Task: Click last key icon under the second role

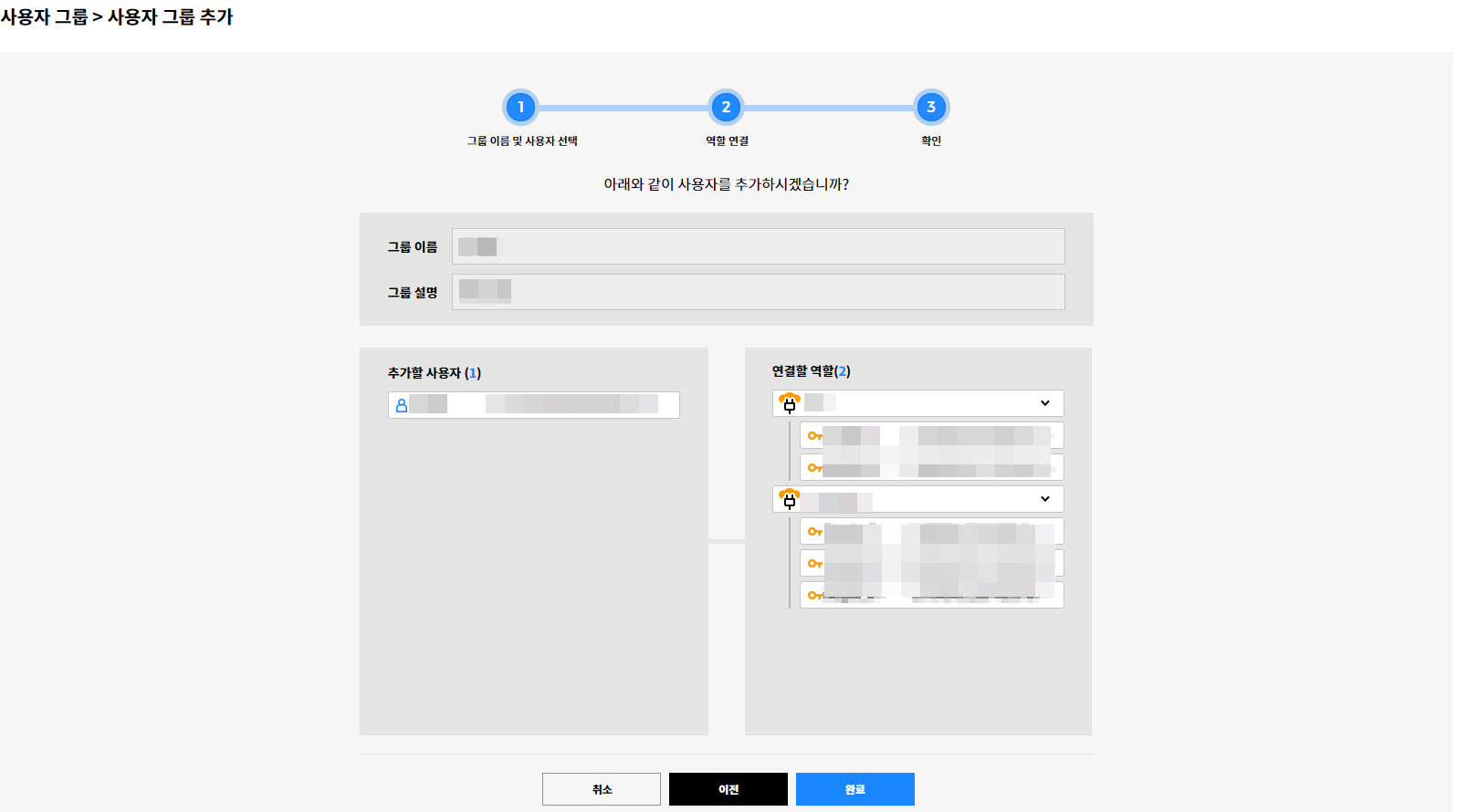Action: pyautogui.click(x=814, y=596)
